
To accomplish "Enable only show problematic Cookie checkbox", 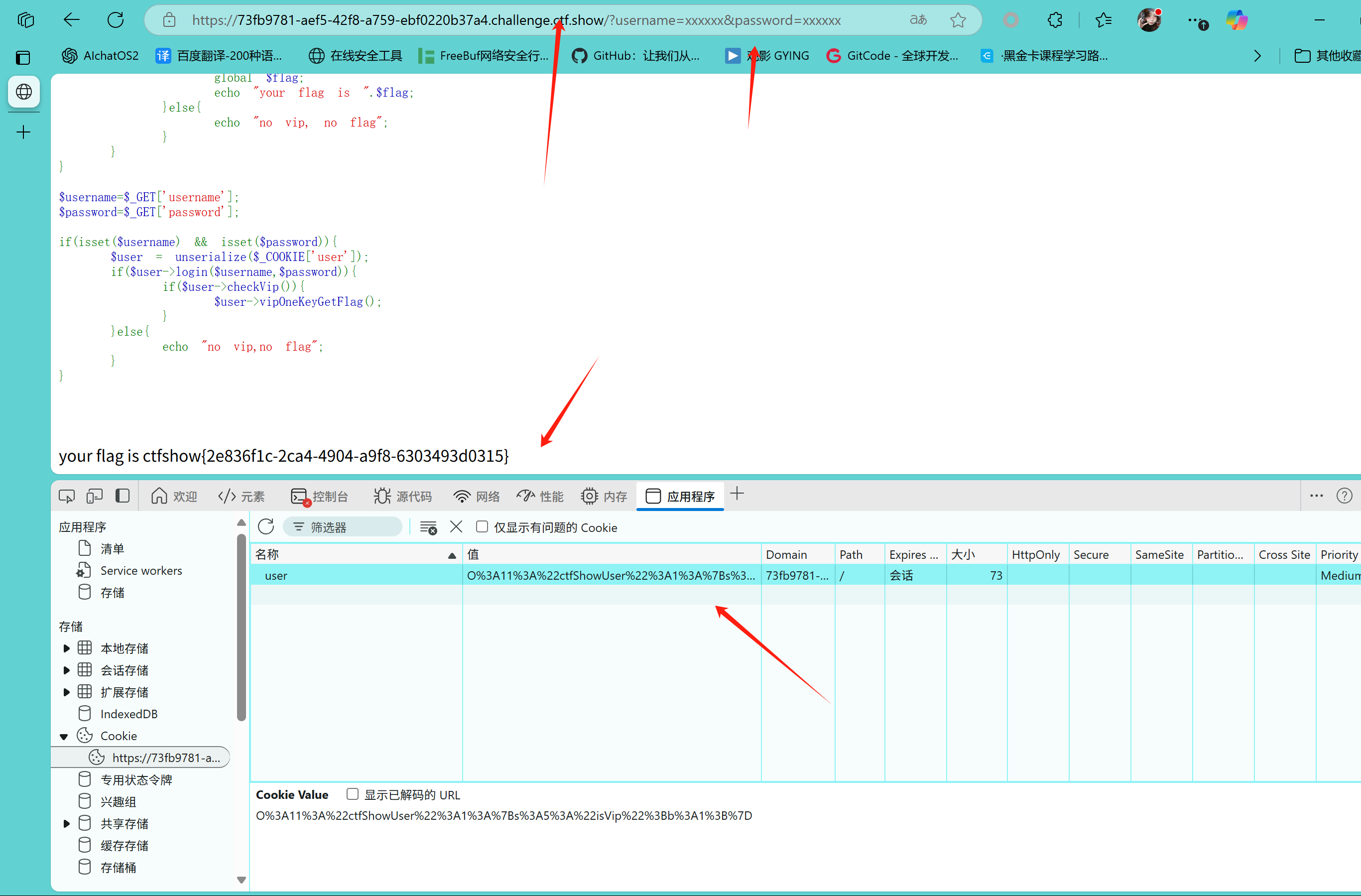I will pyautogui.click(x=482, y=526).
